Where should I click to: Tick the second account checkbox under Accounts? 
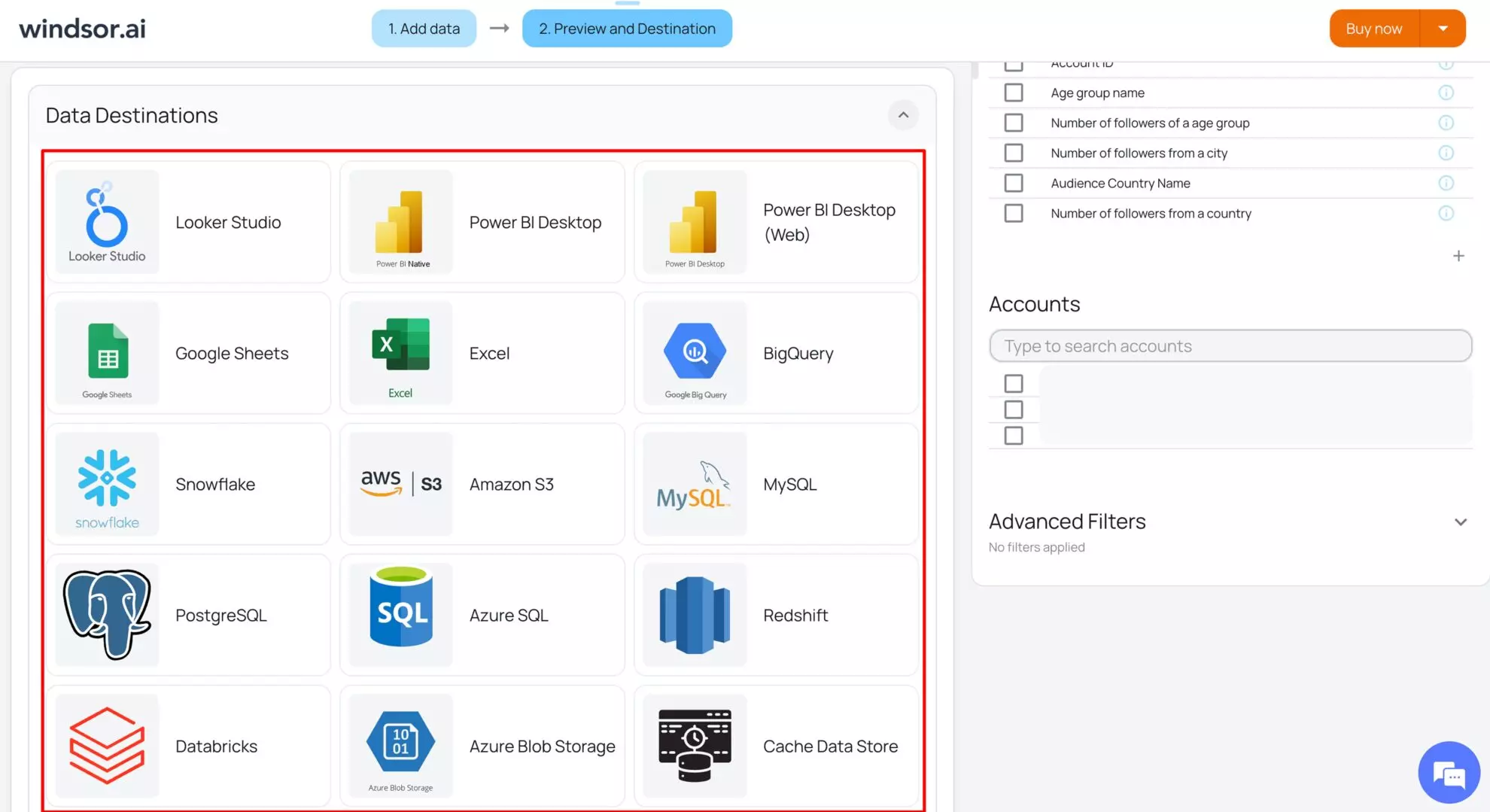click(x=1014, y=409)
